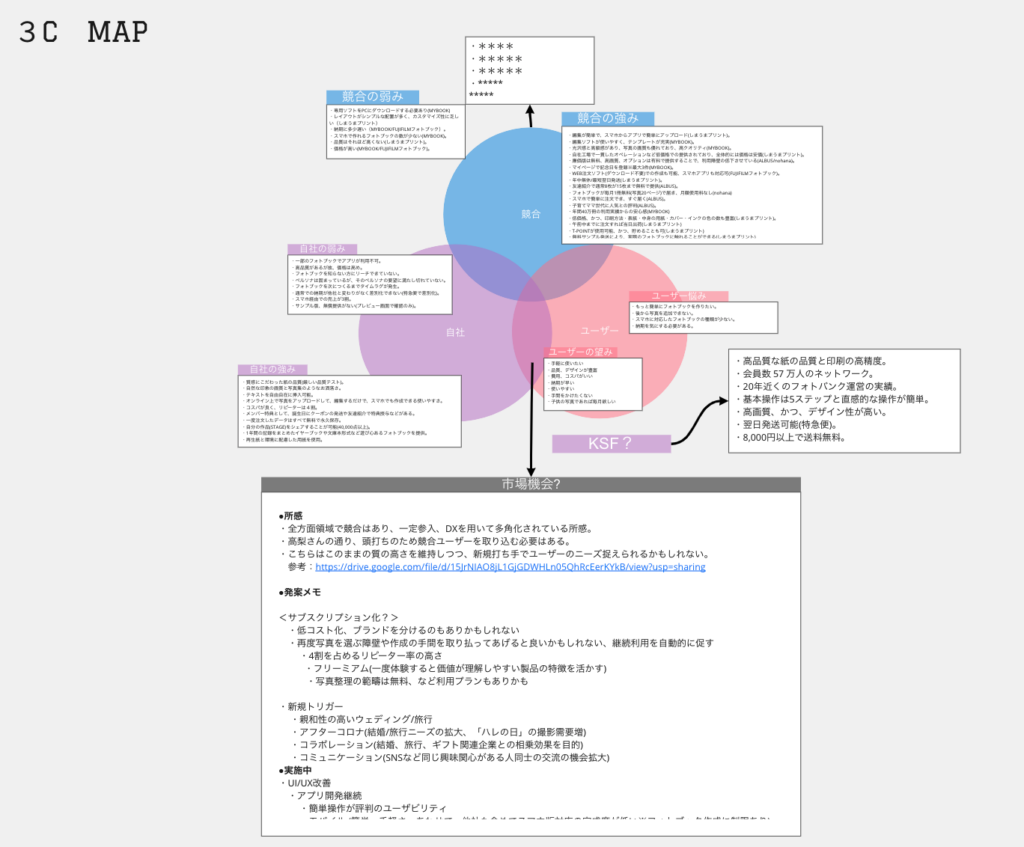Viewport: 1024px width, 847px height.
Task: Click the ユーザー悩み pink label
Action: click(679, 296)
